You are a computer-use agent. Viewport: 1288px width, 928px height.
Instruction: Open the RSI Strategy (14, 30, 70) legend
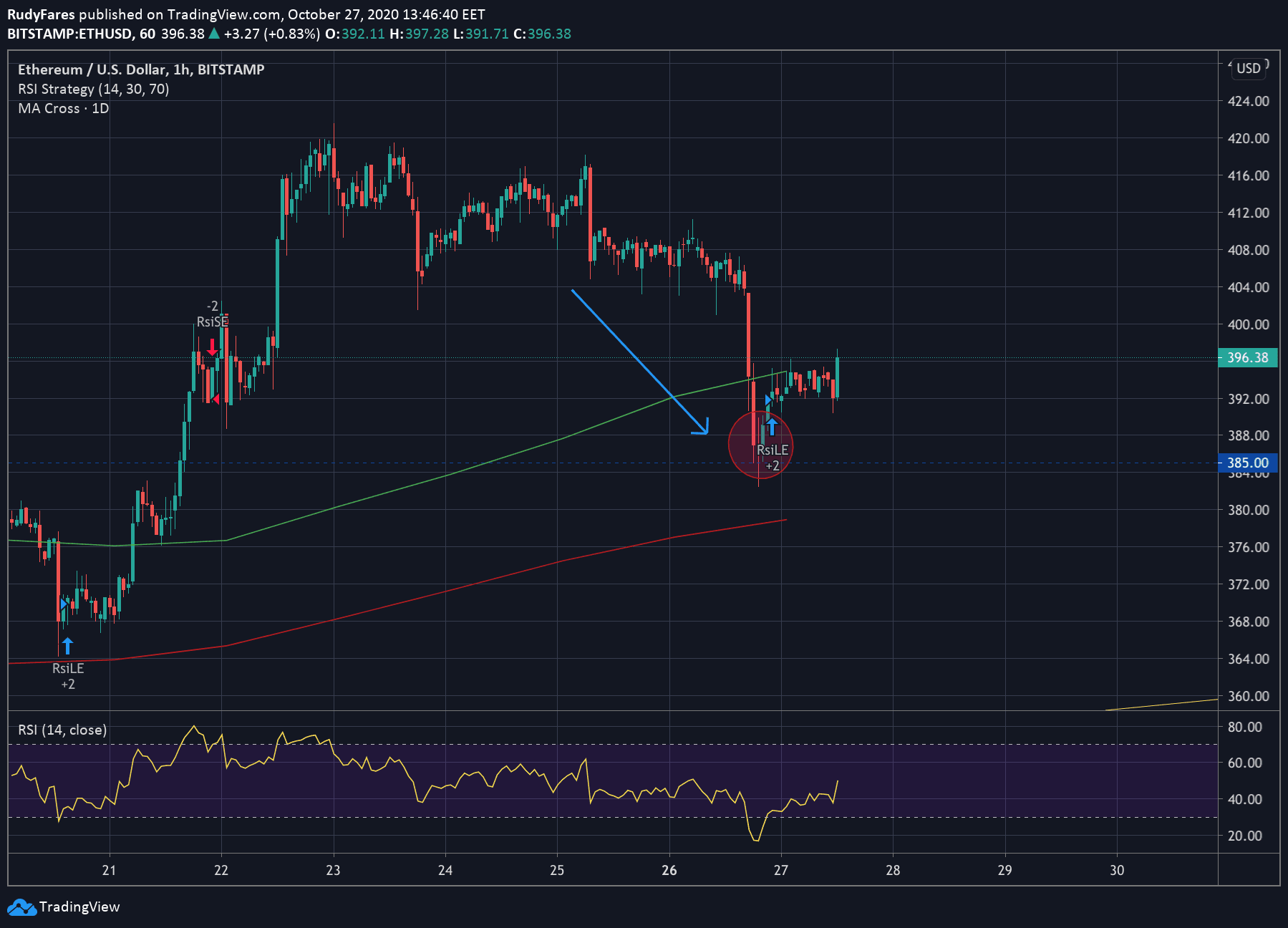[93, 89]
